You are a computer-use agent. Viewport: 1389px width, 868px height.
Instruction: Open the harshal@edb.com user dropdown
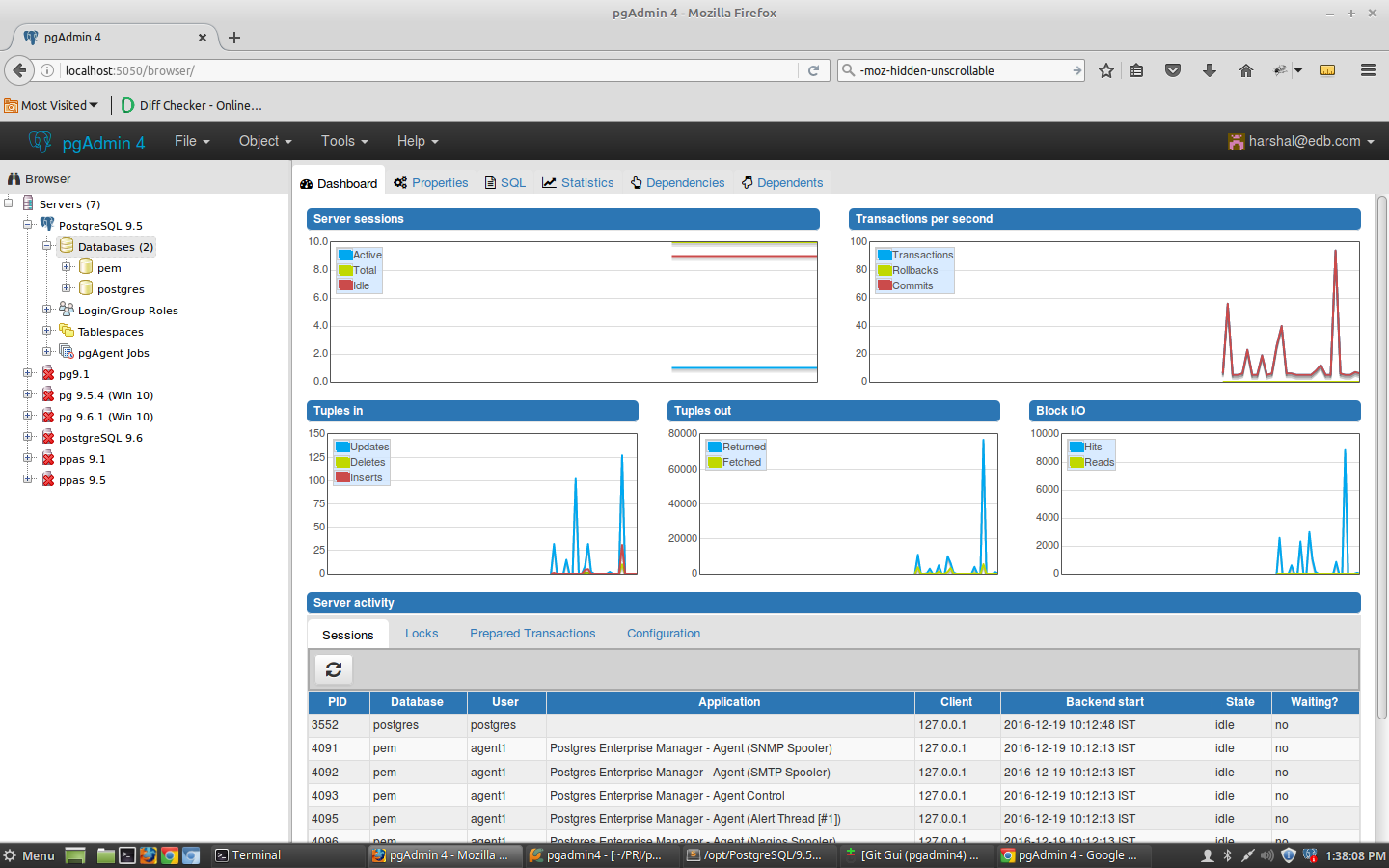(x=1302, y=141)
